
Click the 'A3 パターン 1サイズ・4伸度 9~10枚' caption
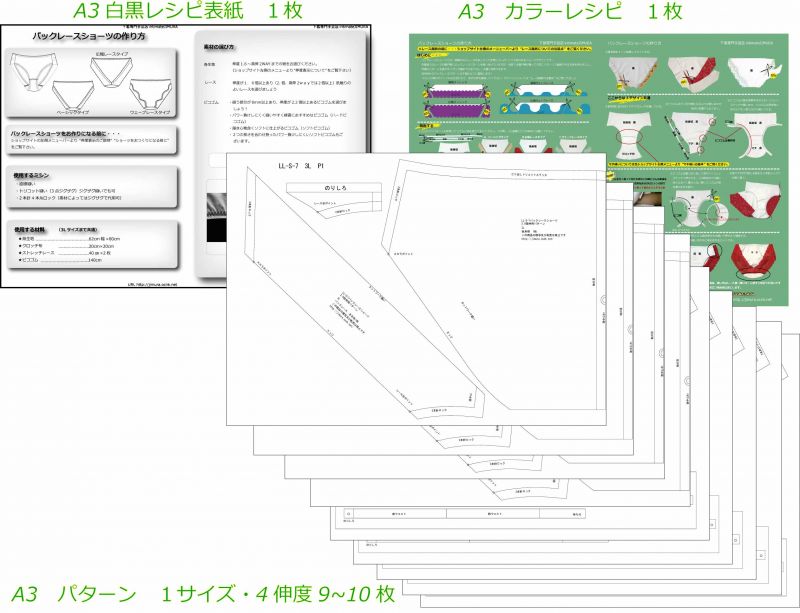coord(202,594)
